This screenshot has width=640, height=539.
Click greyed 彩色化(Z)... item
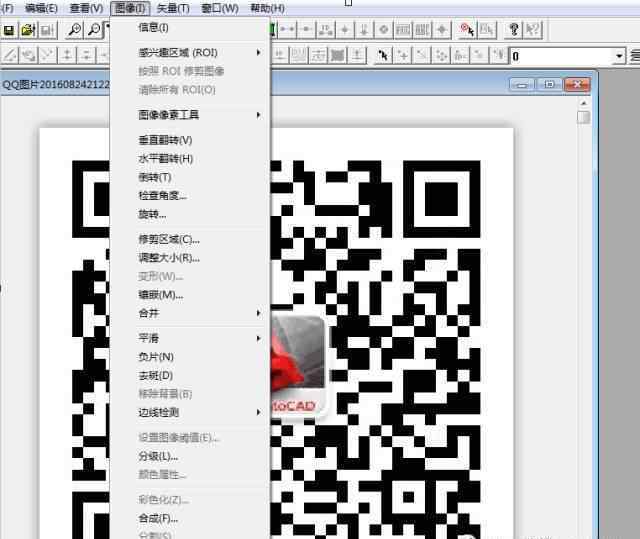[x=189, y=500]
